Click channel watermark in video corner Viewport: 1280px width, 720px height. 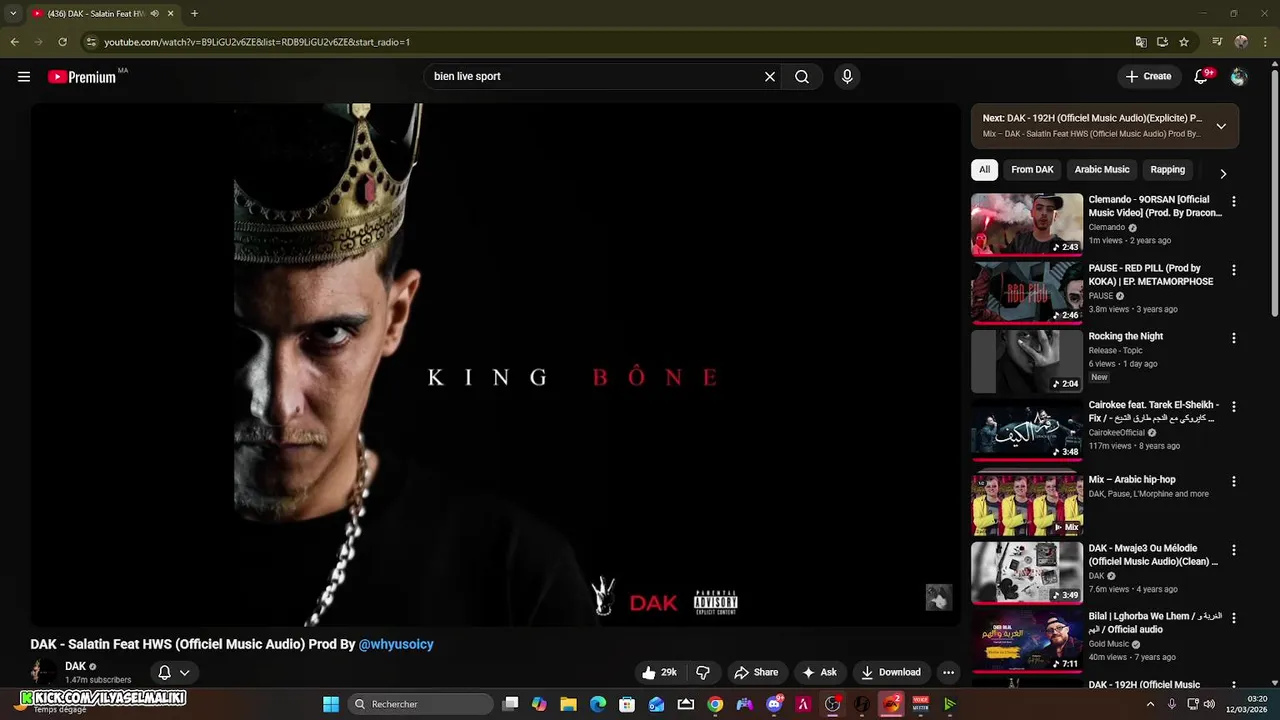[x=938, y=597]
